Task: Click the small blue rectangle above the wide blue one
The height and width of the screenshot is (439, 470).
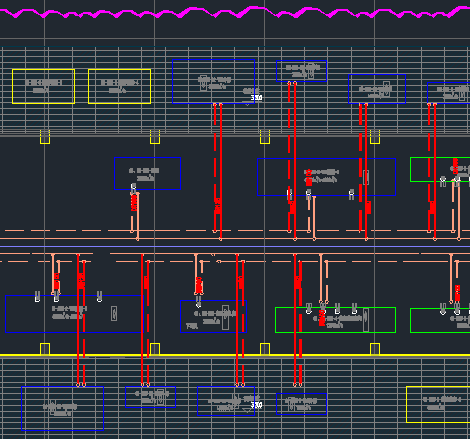Action: pos(301,71)
